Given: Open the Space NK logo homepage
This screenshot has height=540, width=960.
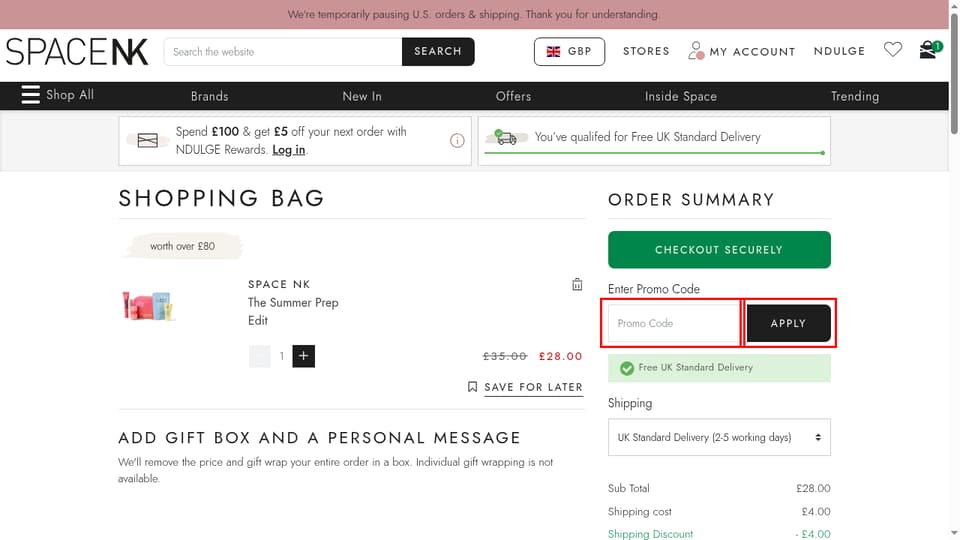Looking at the screenshot, I should pyautogui.click(x=77, y=51).
